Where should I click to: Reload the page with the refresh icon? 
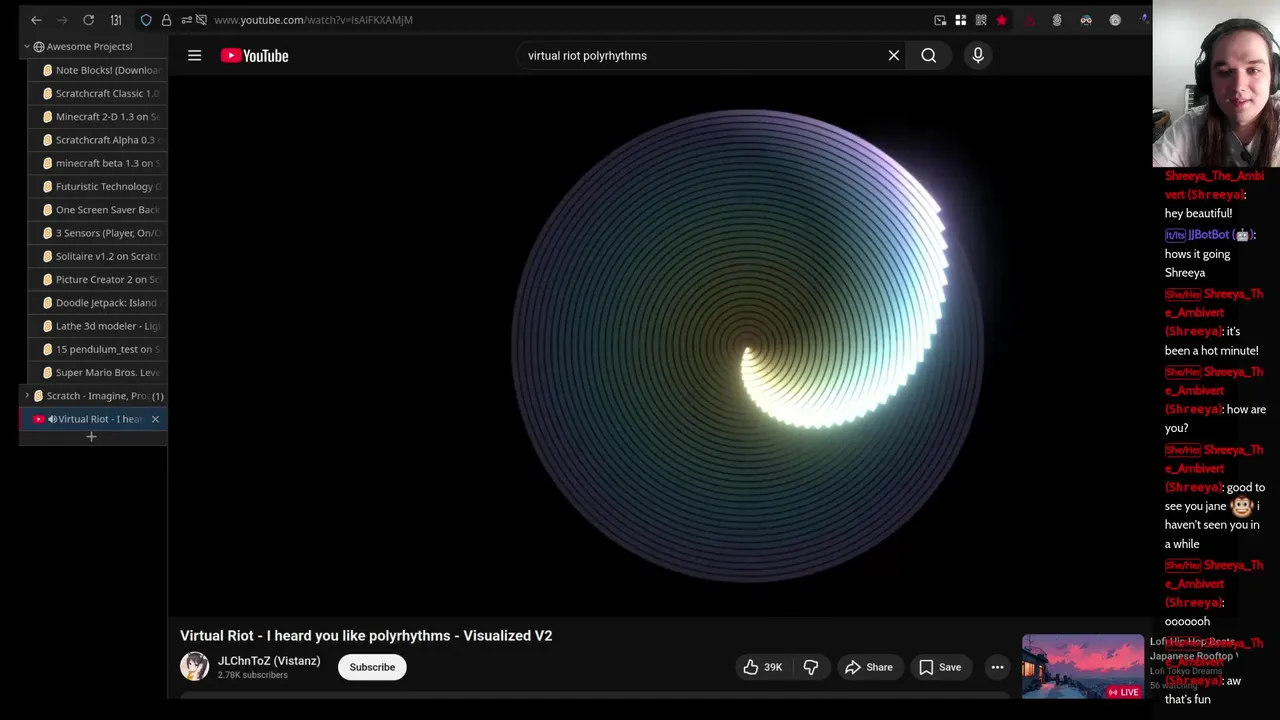(x=88, y=20)
